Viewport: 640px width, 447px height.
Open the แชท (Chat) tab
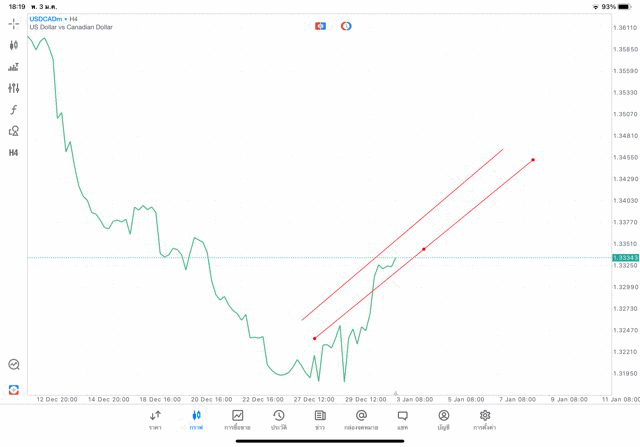[402, 419]
